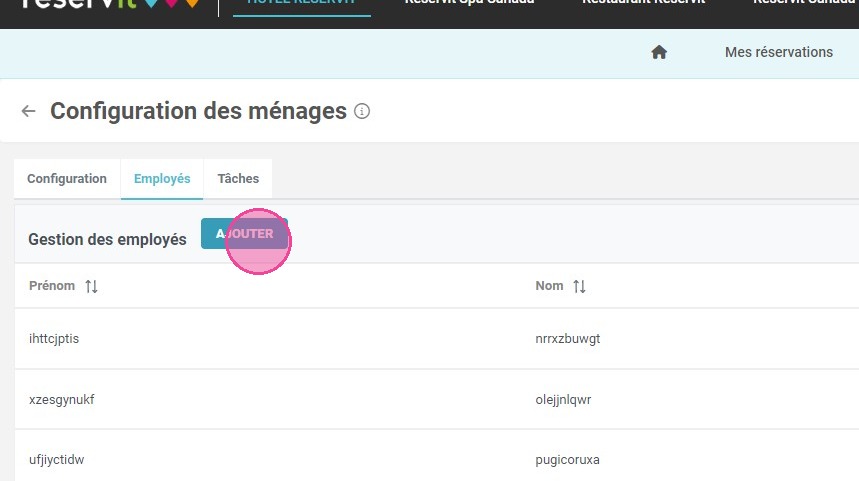The image size is (859, 481).
Task: Open the Tâches tab
Action: coord(238,179)
